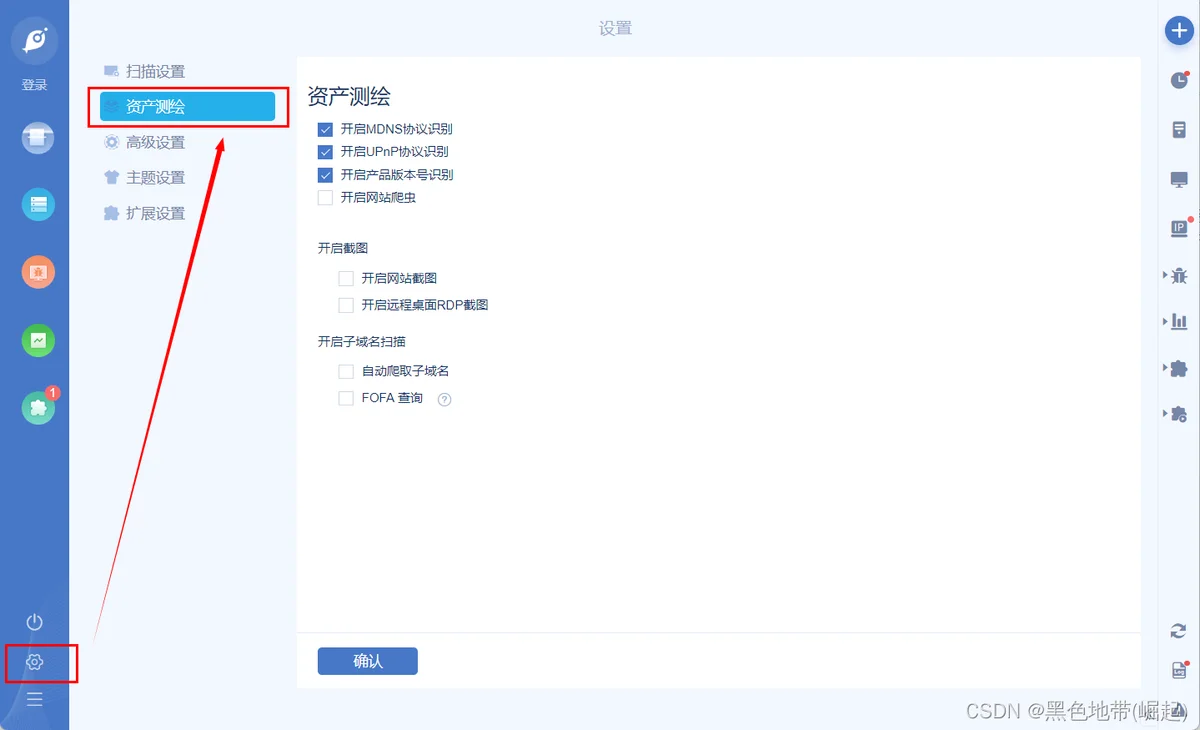Open the green report chart sidebar icon
1200x730 pixels.
point(38,340)
